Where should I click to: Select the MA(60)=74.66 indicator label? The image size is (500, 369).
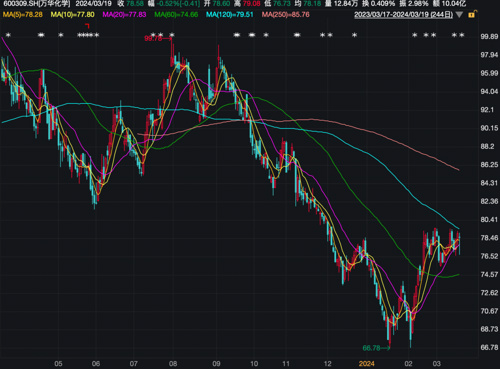(x=176, y=15)
